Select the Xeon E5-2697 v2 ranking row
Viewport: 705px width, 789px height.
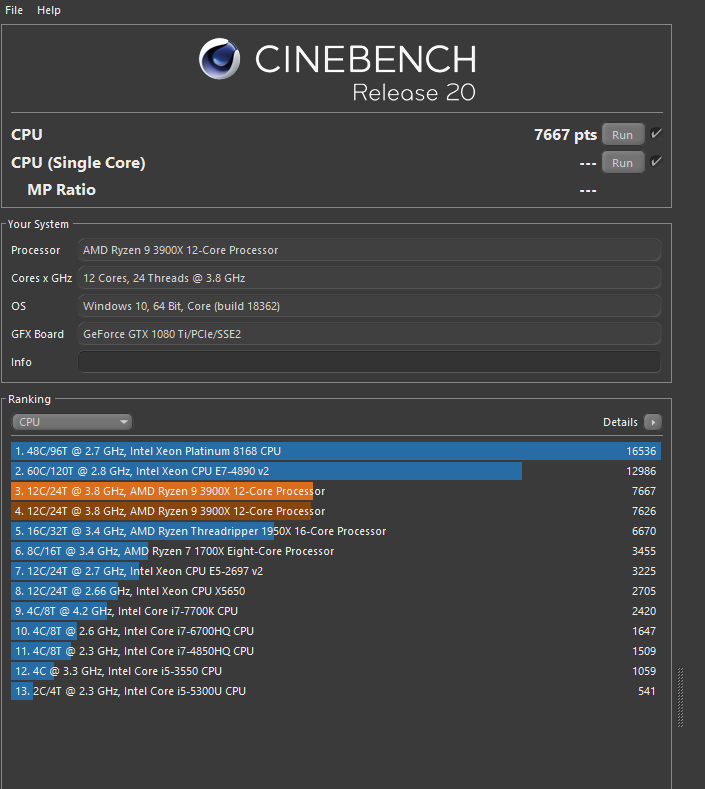336,571
